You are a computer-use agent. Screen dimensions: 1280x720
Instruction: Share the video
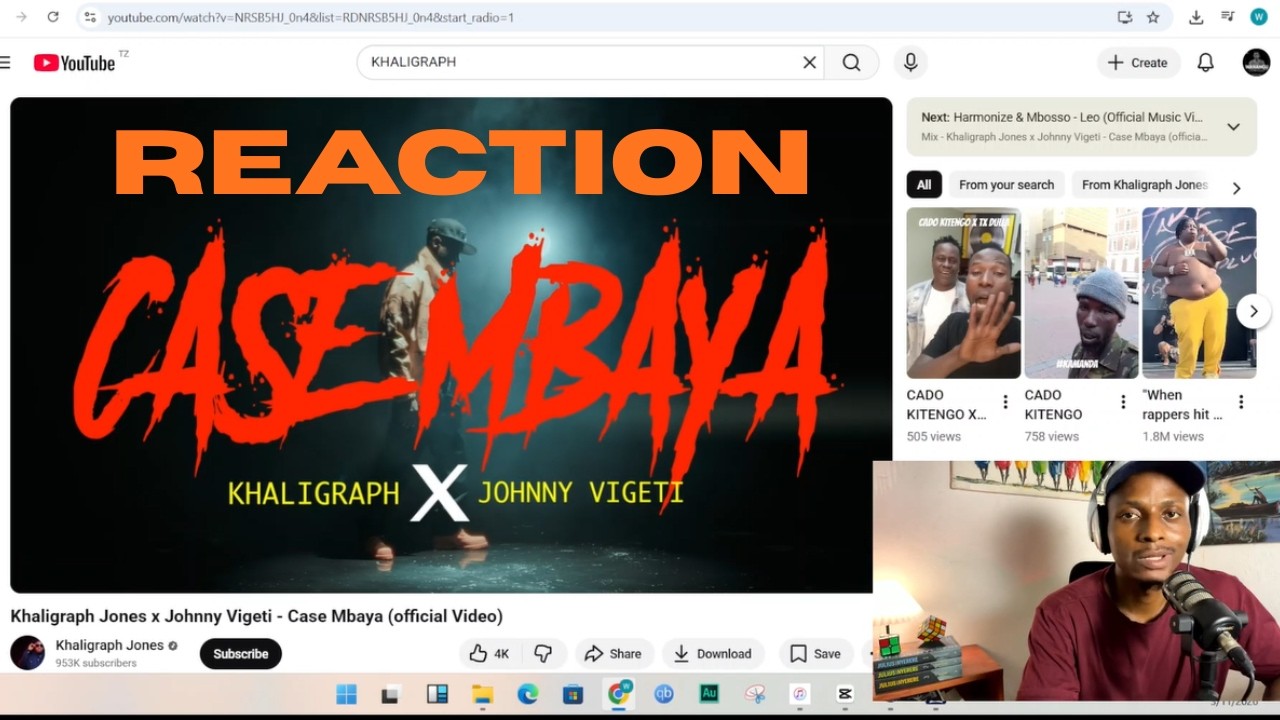[x=614, y=653]
